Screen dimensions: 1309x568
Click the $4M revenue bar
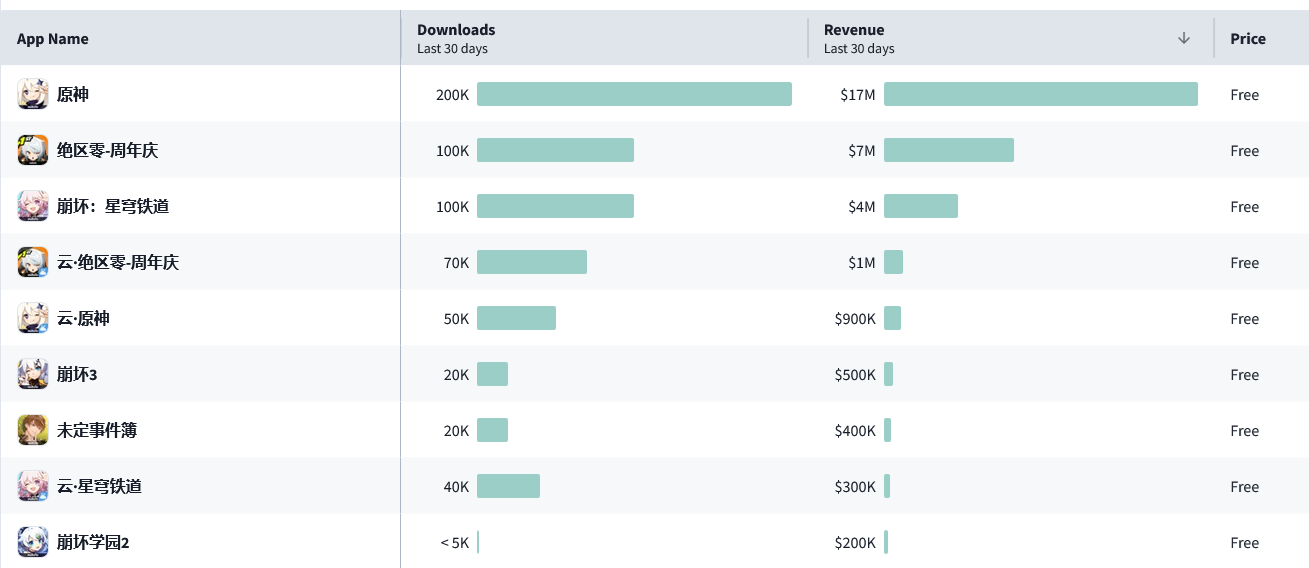tap(921, 206)
